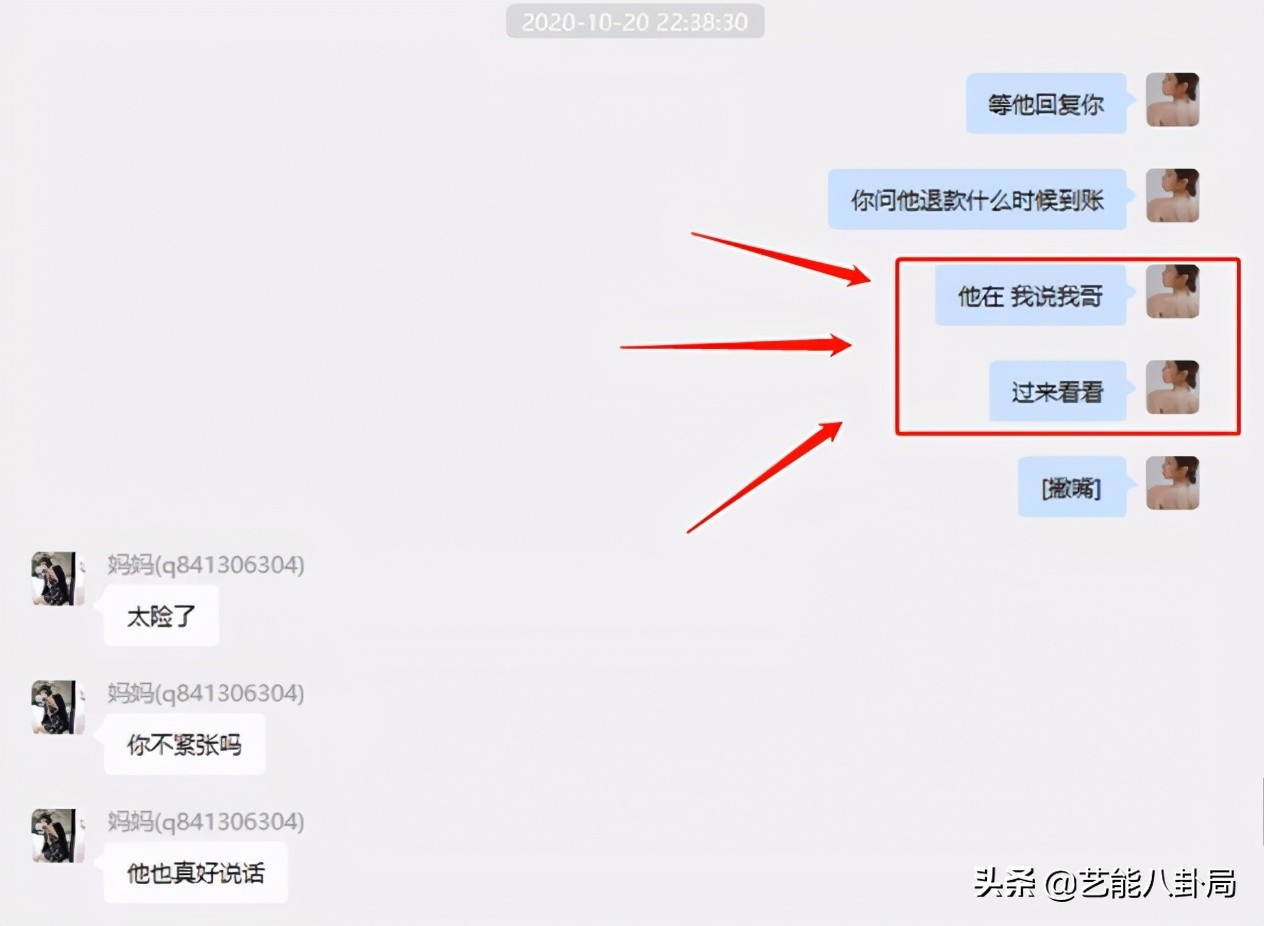Open 妈妈's avatar beside "太险了"
Image resolution: width=1264 pixels, height=926 pixels.
pyautogui.click(x=58, y=578)
